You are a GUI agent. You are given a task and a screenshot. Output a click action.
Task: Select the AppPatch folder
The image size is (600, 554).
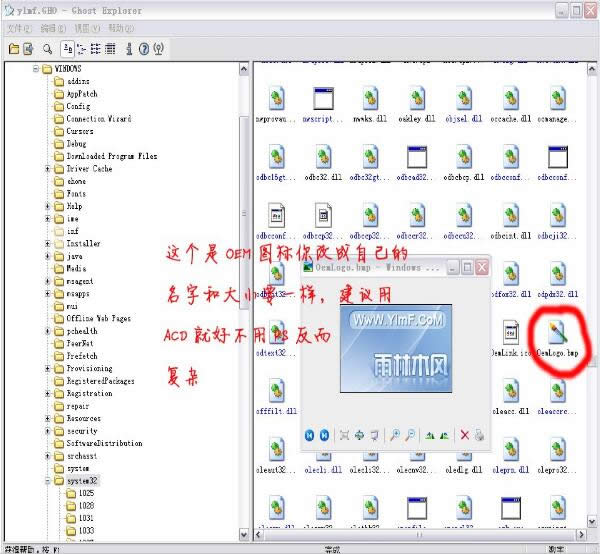(x=82, y=94)
